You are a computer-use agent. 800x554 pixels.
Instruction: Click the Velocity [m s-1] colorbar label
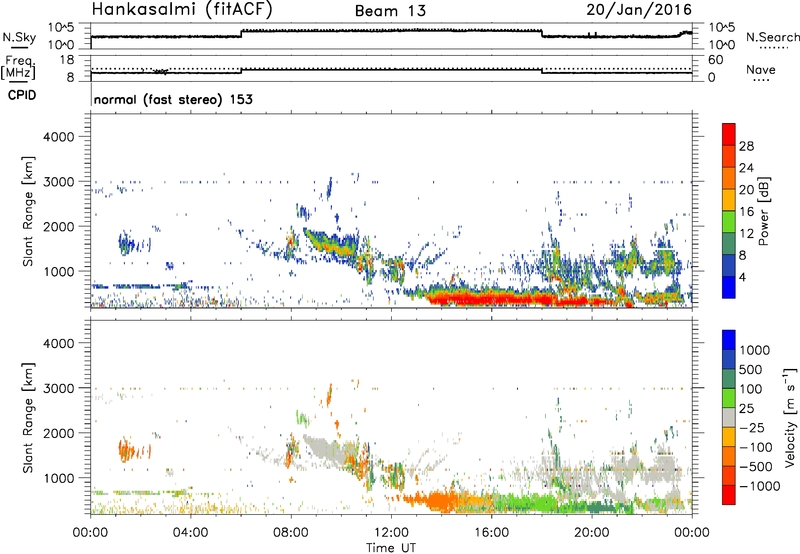pos(791,417)
